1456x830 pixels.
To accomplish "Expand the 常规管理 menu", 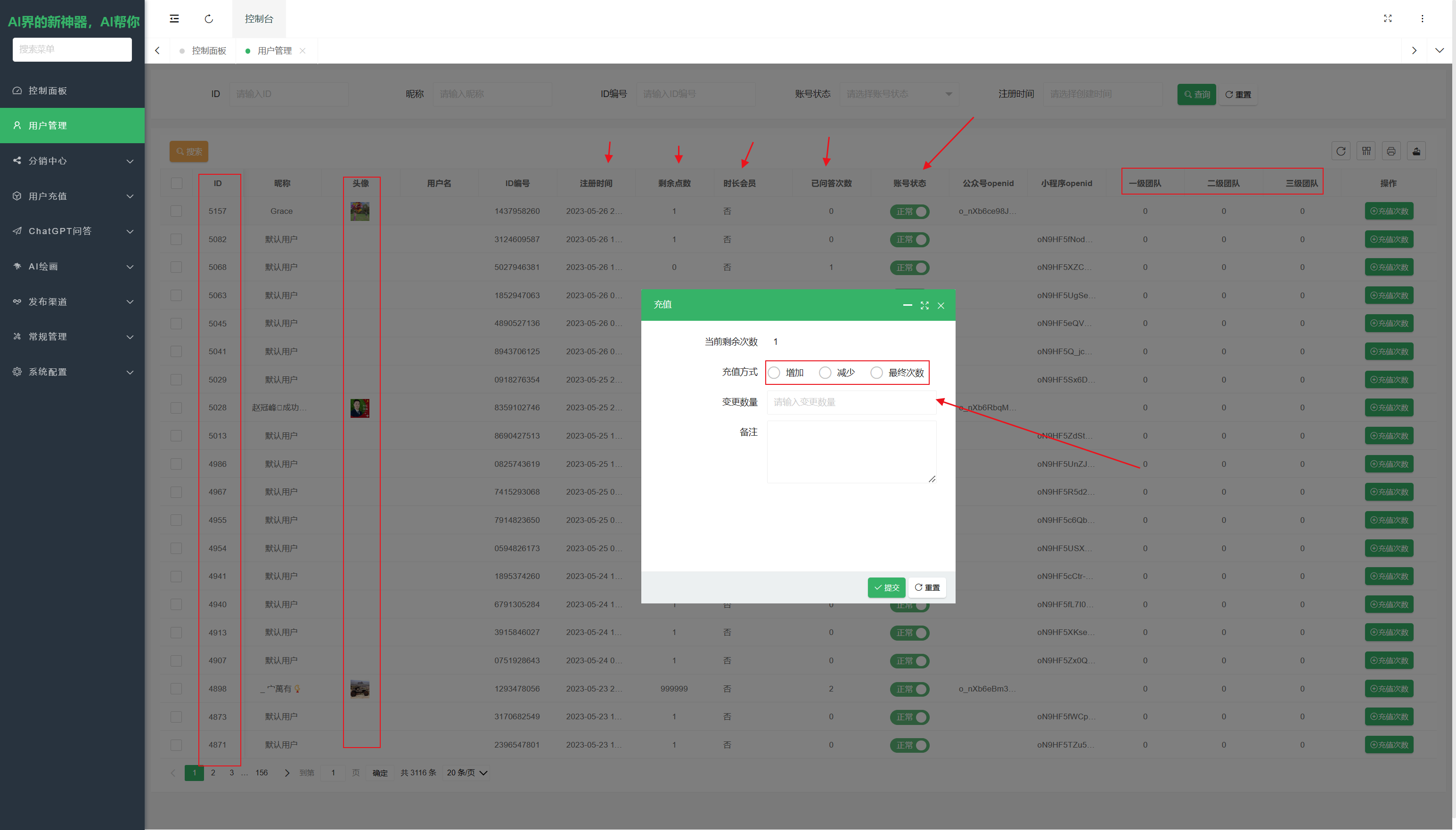I will point(73,336).
